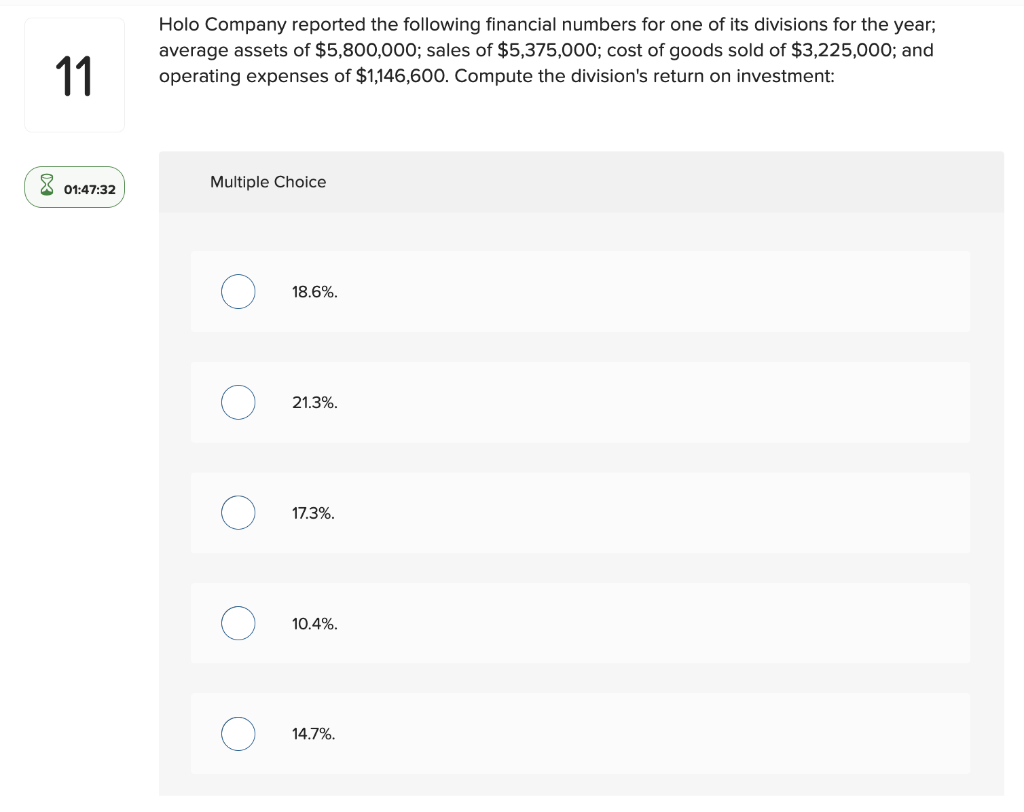
Task: Click the Multiple Choice heading
Action: (268, 182)
